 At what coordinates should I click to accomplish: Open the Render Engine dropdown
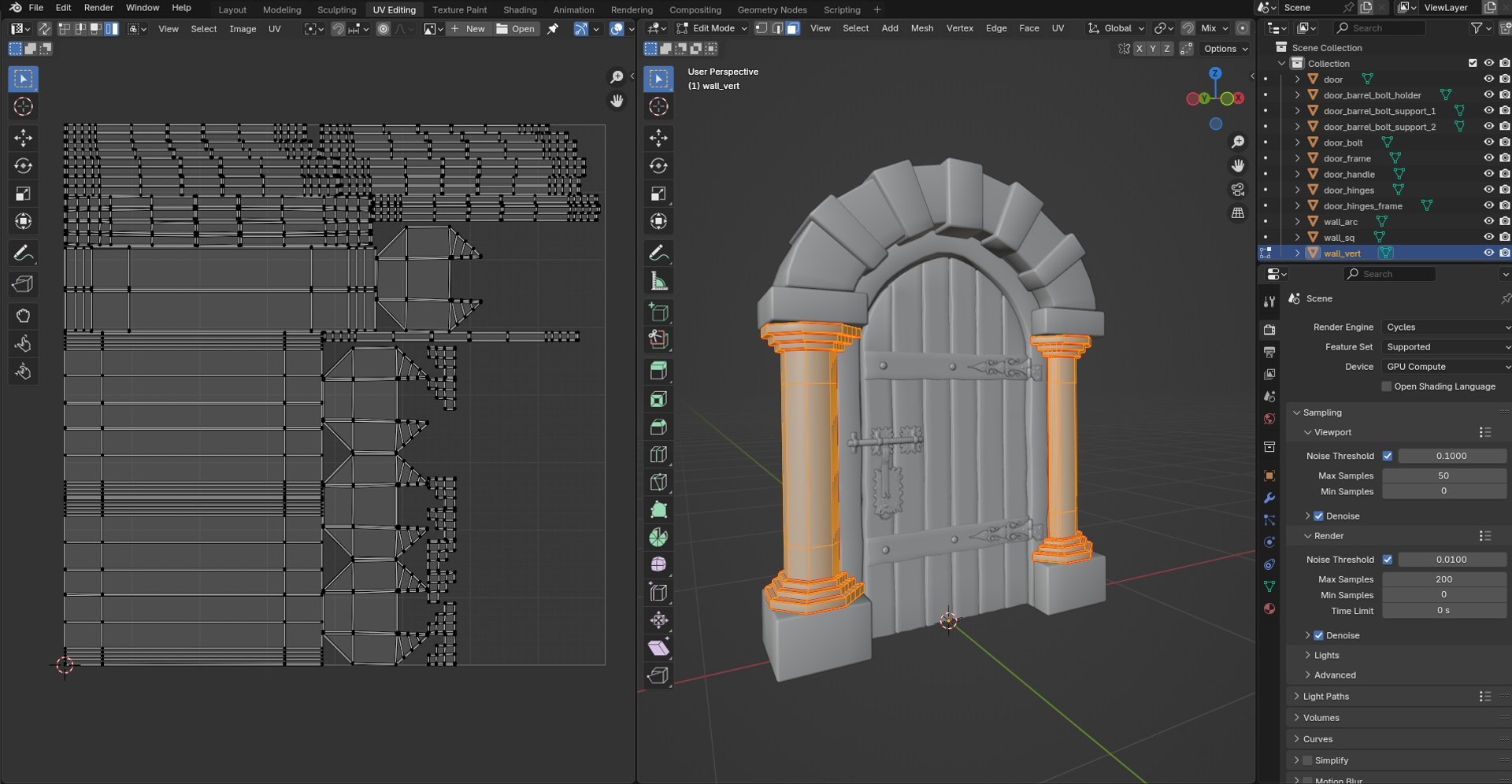1447,327
